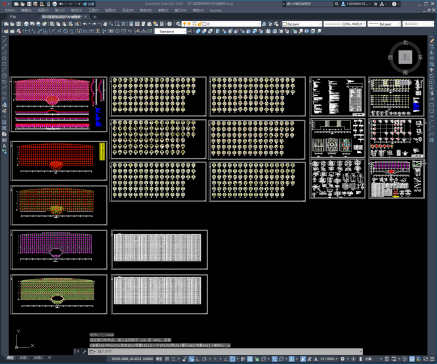
Task: Open the View menu
Action: [x=43, y=10]
